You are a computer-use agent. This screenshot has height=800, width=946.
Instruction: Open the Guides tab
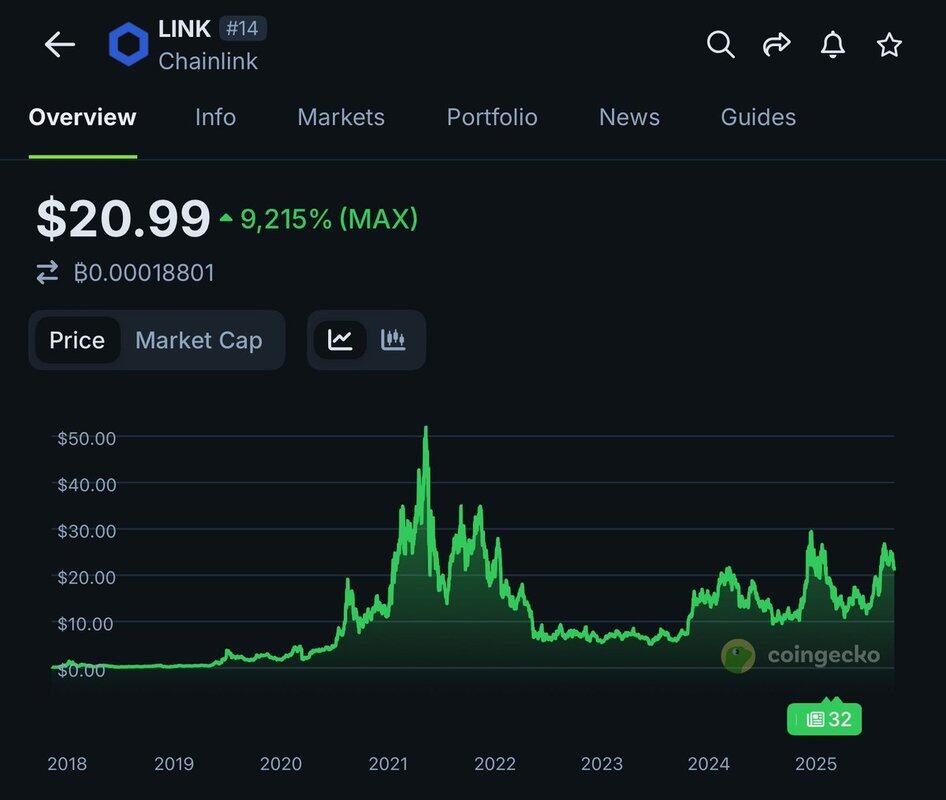coord(758,117)
